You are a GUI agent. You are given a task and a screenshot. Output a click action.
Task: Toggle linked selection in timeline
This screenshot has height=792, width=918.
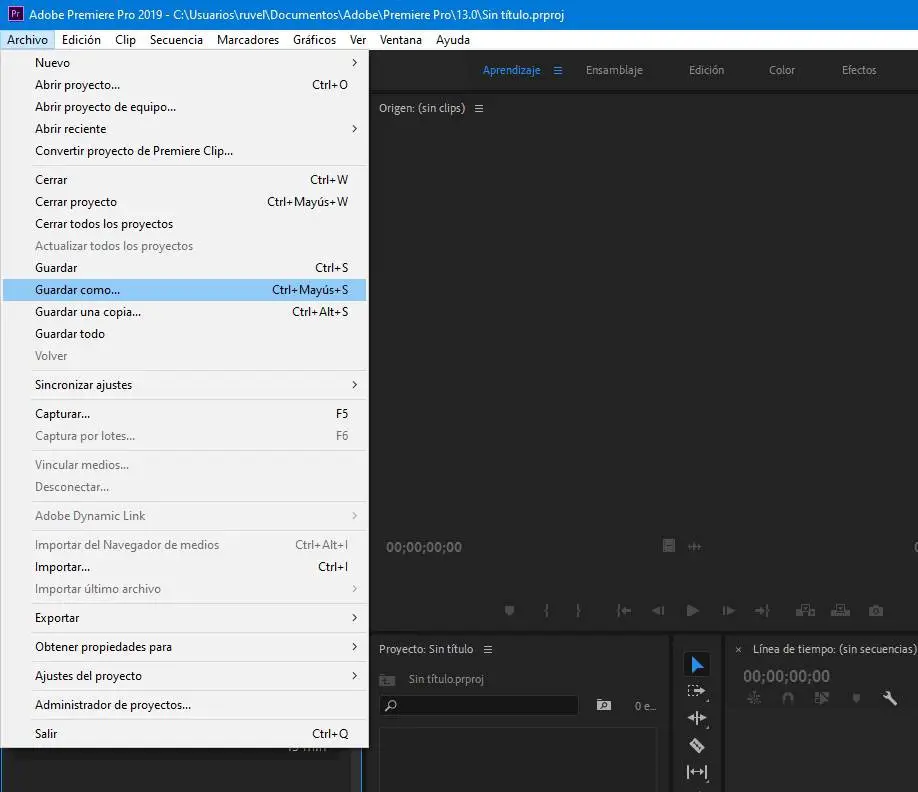click(822, 698)
